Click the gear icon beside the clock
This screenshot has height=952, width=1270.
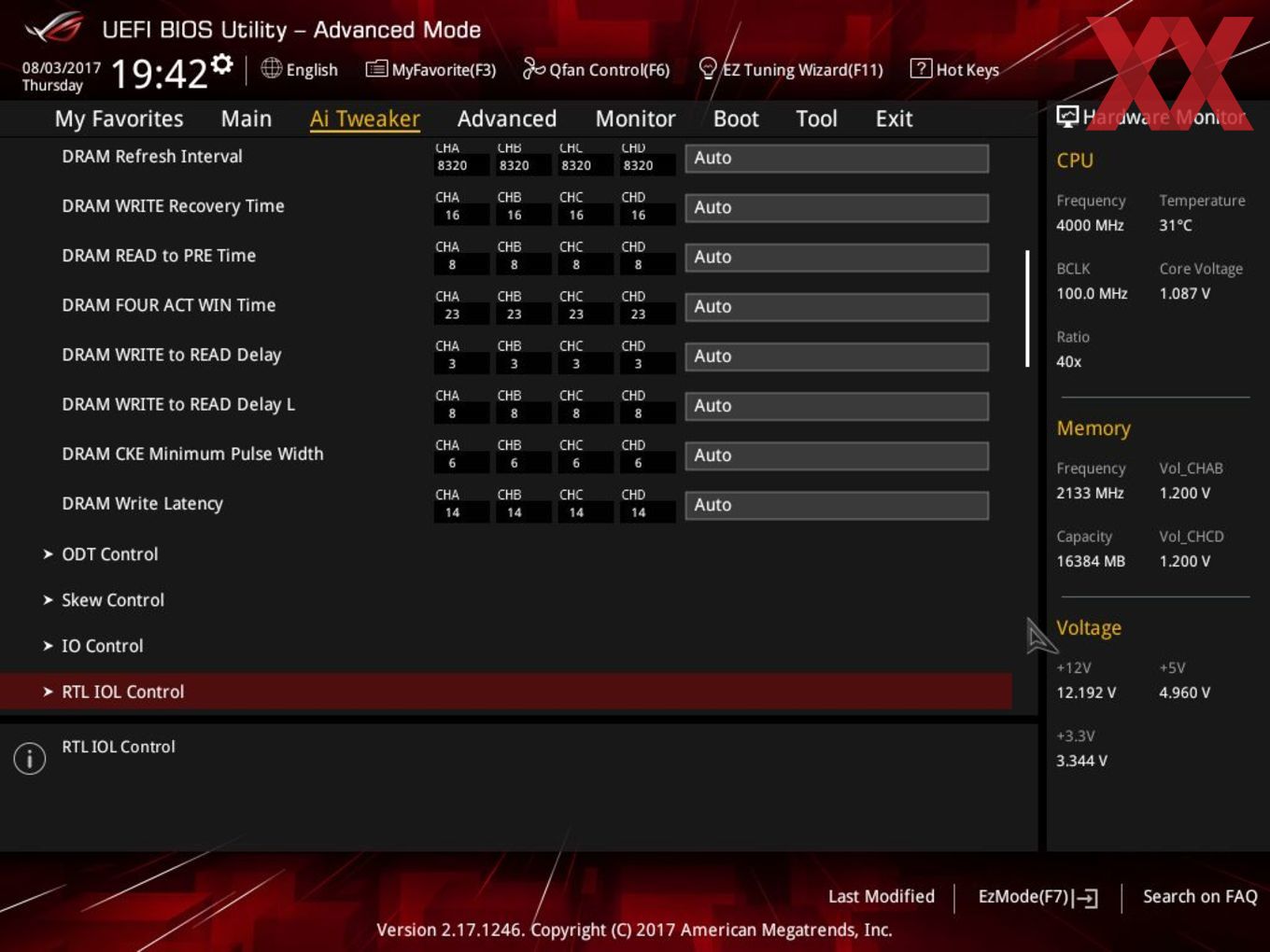click(x=222, y=63)
